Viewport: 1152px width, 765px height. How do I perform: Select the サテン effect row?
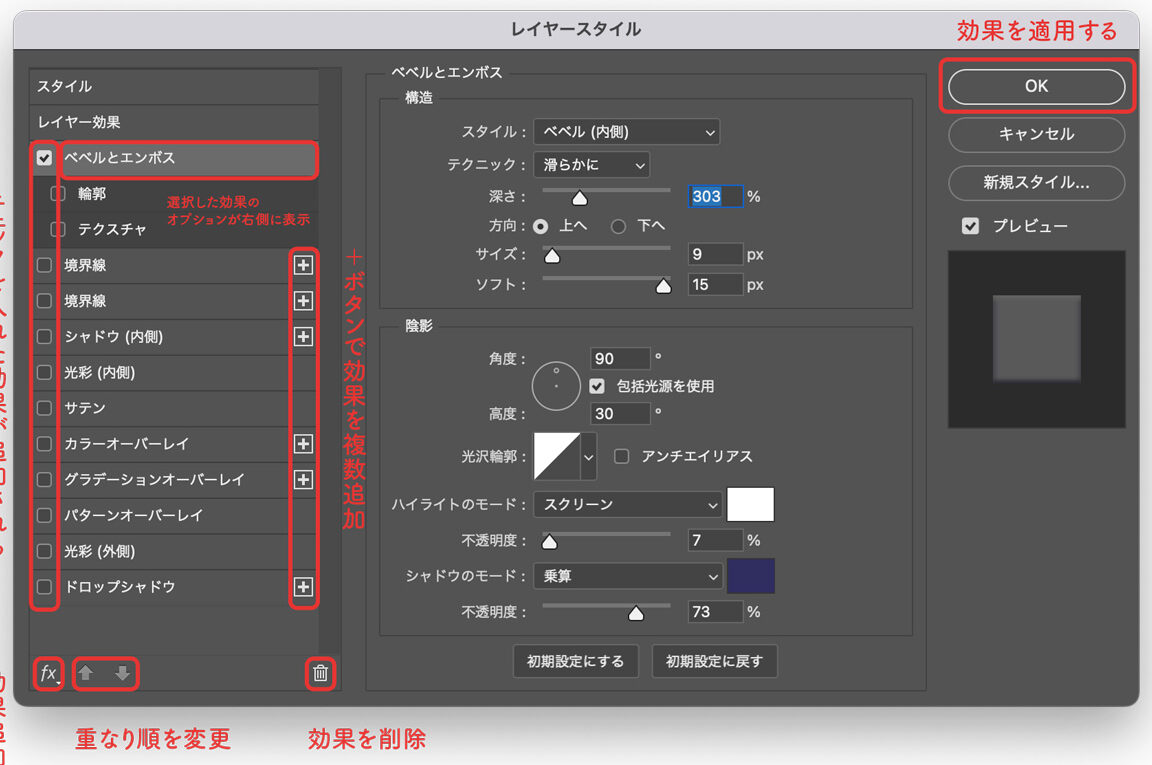174,408
